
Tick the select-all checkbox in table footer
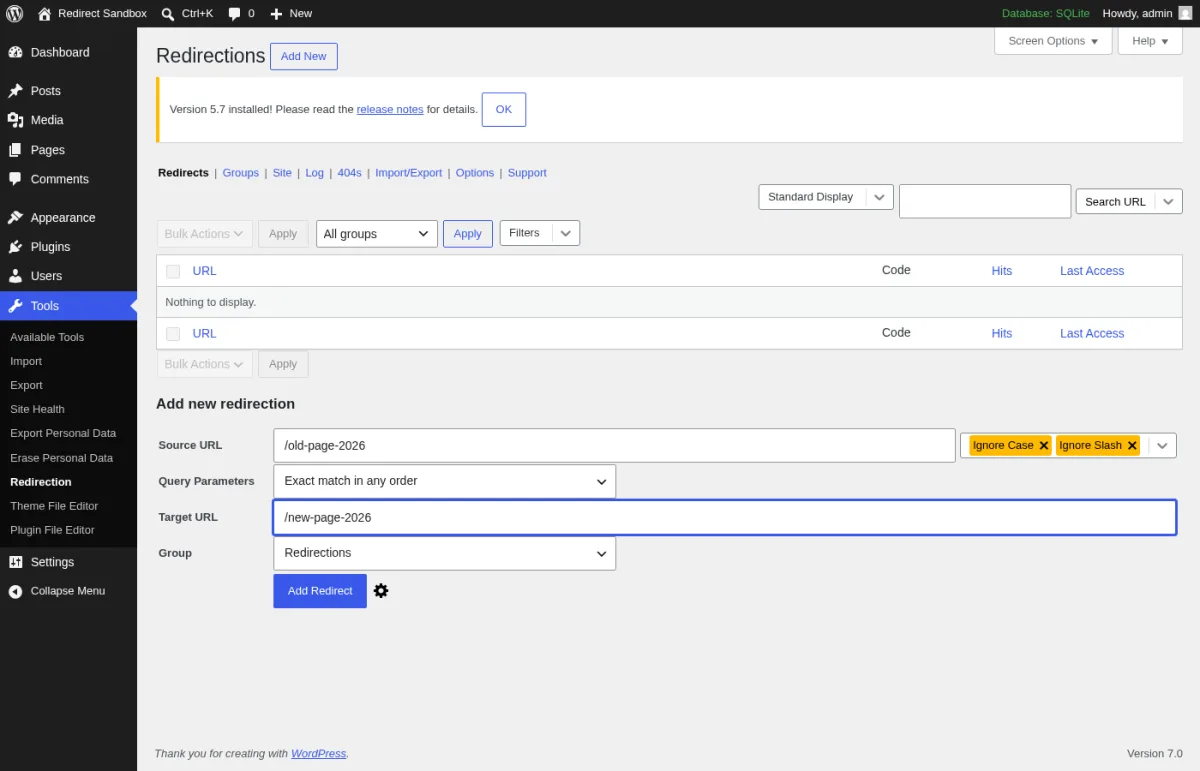(173, 333)
